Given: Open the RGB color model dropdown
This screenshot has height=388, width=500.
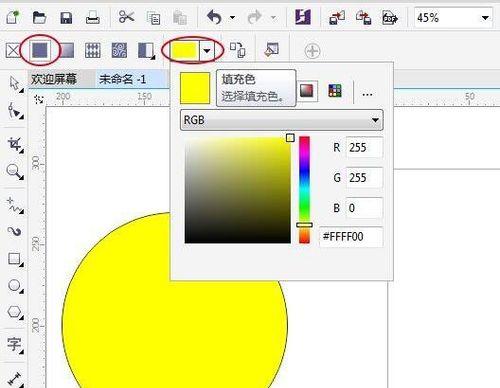Looking at the screenshot, I should coord(282,120).
